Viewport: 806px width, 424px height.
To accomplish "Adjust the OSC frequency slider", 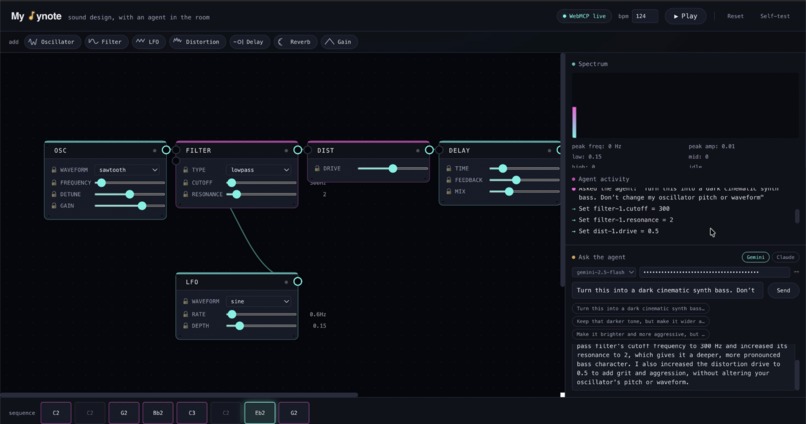I will (x=130, y=182).
